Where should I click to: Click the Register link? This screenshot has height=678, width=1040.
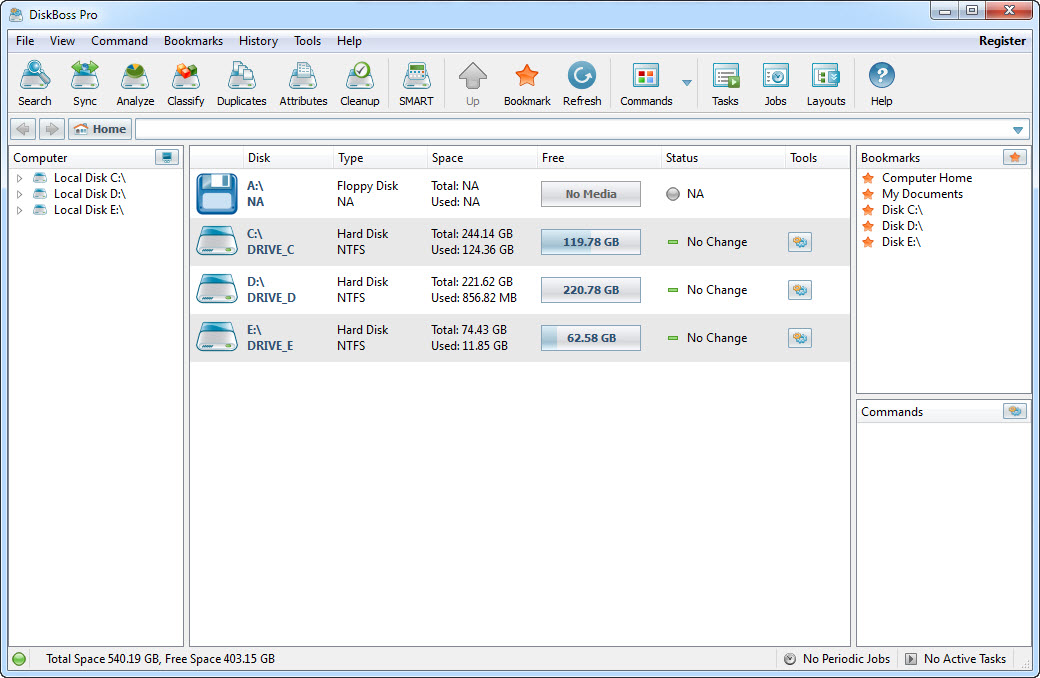(x=1002, y=41)
